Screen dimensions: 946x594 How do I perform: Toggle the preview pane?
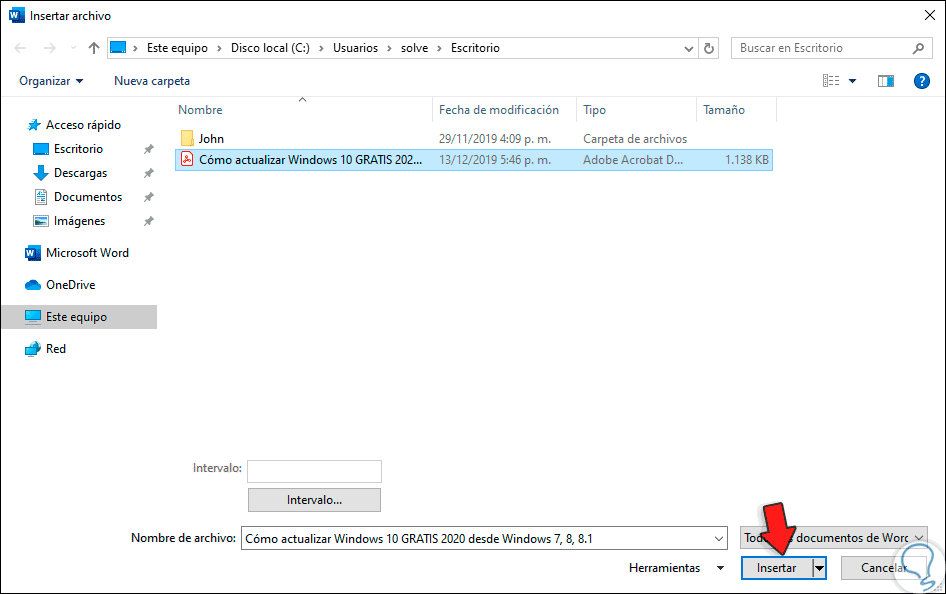pos(886,81)
